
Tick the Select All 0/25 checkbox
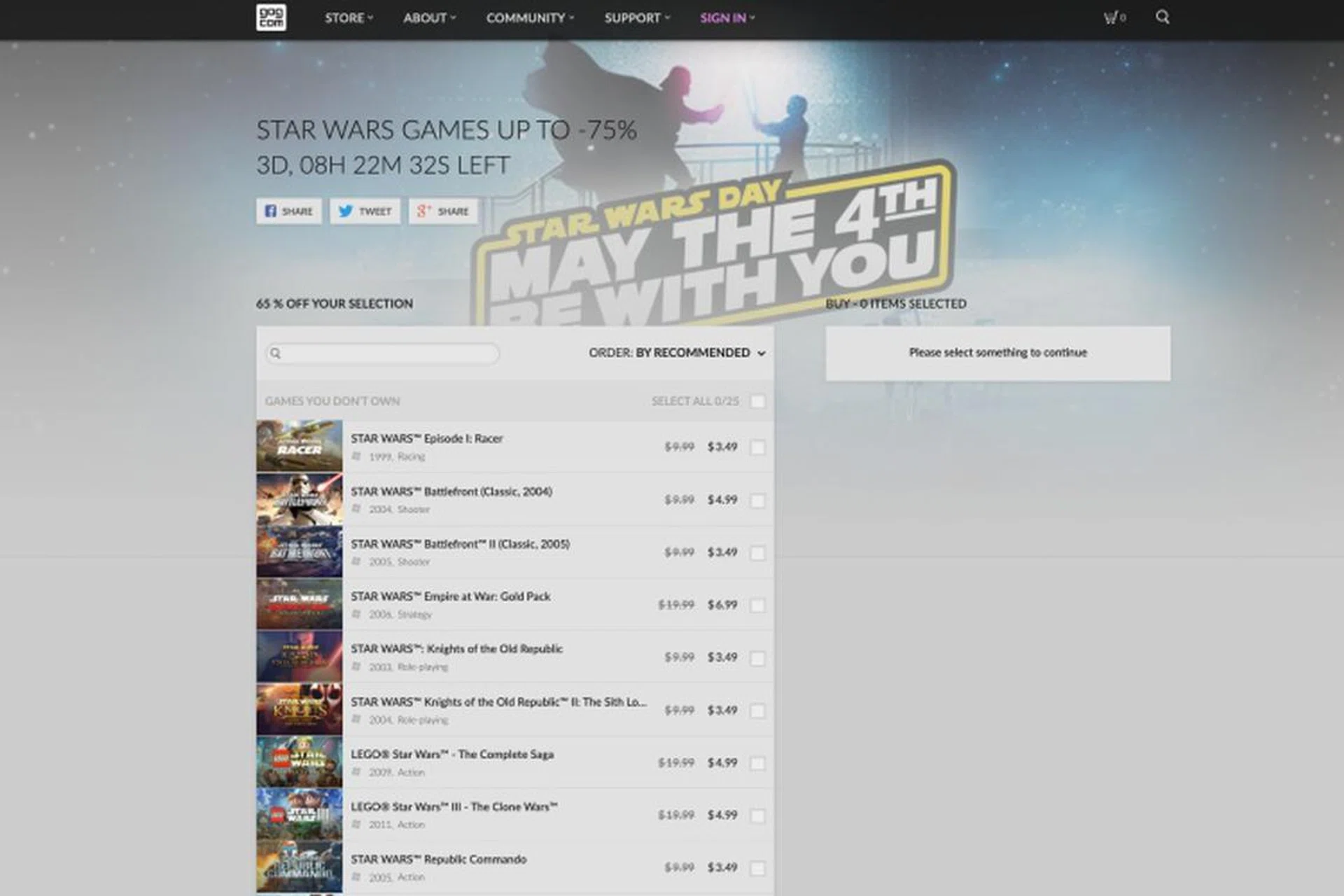pos(757,401)
